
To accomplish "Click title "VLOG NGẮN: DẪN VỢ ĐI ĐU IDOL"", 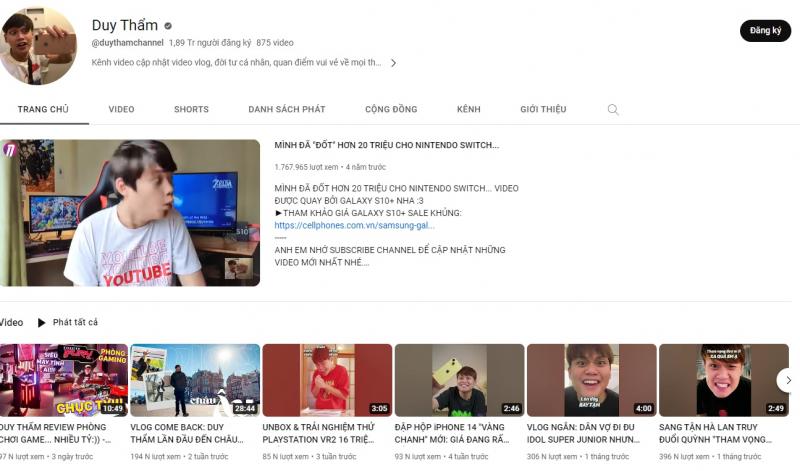I will 583,433.
